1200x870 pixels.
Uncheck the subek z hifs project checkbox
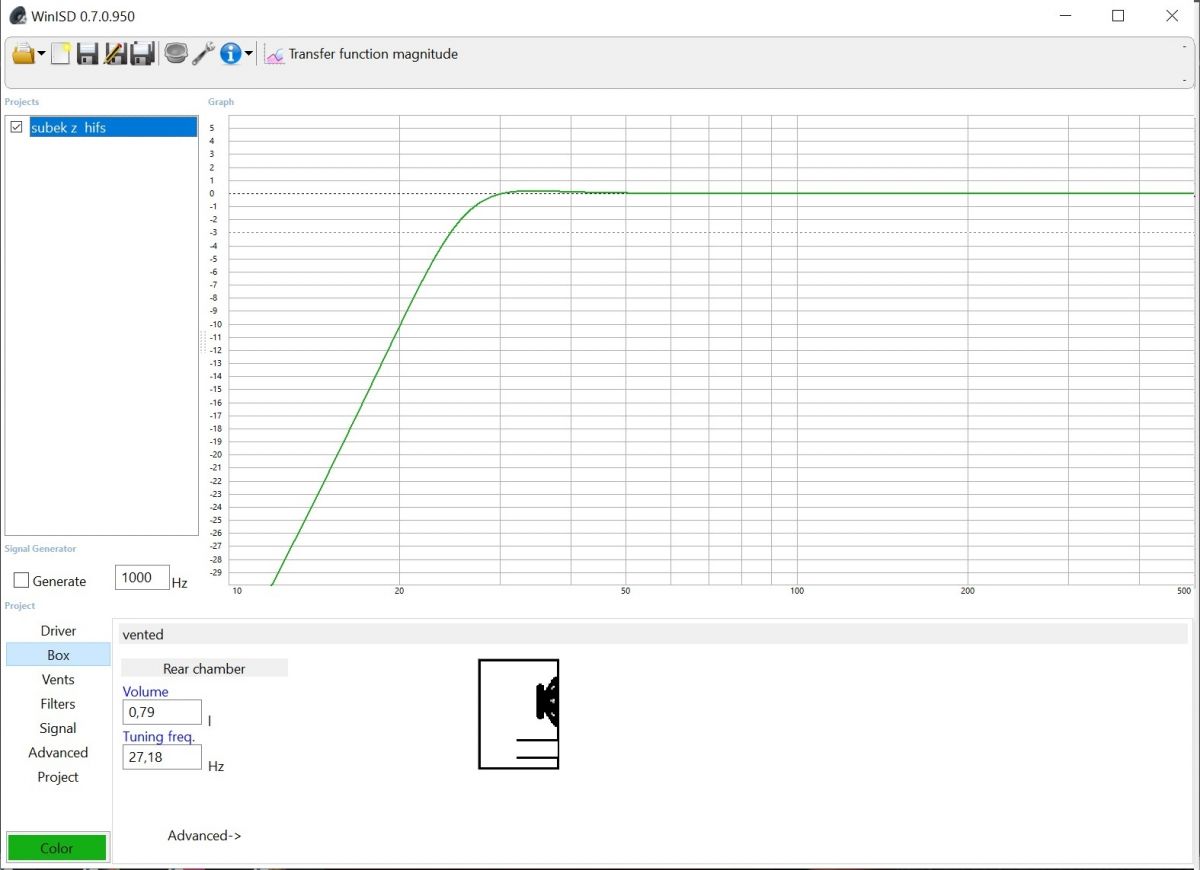tap(16, 127)
